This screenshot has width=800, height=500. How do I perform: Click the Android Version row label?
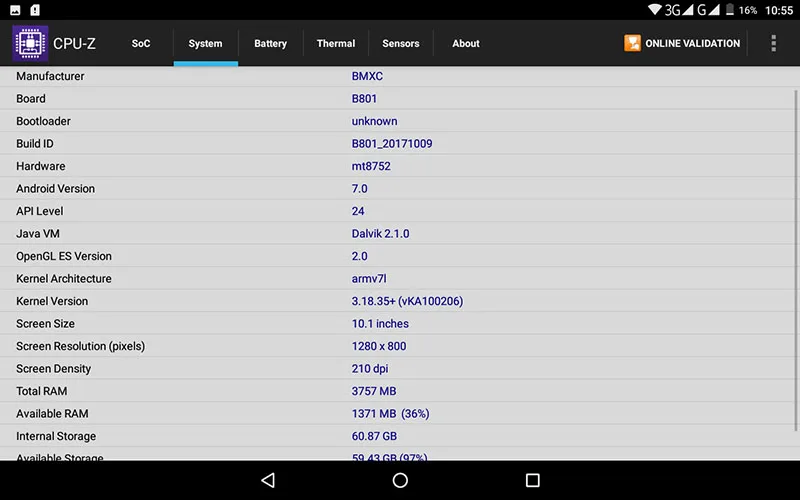pos(56,188)
